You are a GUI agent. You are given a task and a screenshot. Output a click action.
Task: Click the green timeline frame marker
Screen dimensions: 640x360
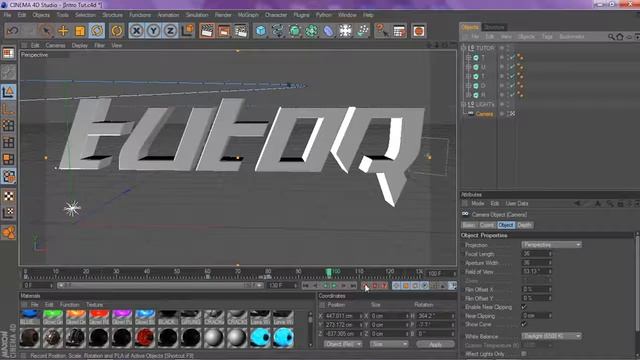tap(329, 272)
